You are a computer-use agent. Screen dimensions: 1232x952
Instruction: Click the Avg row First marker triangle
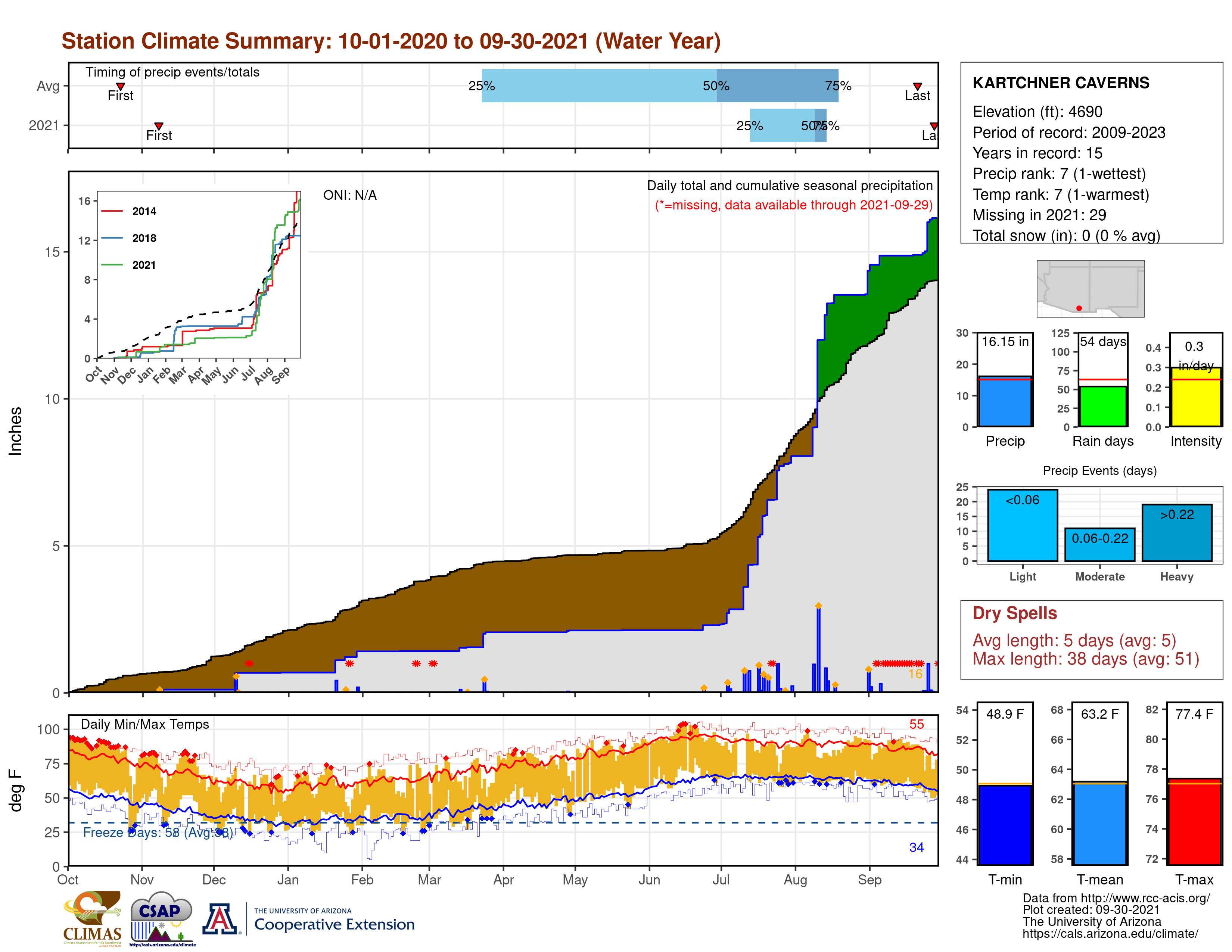(x=120, y=86)
